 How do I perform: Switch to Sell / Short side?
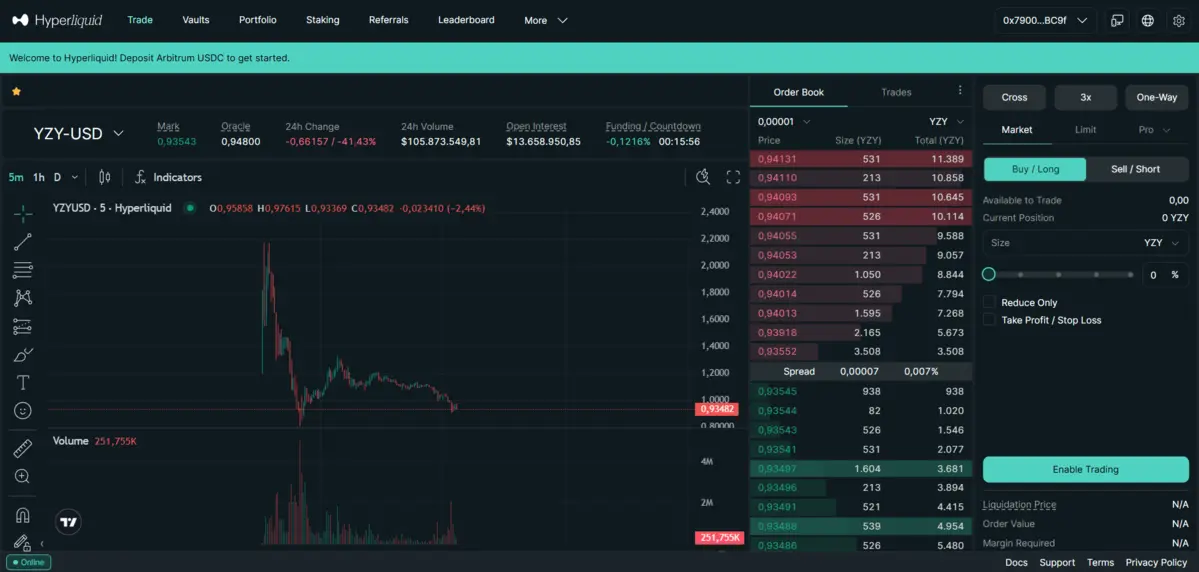click(1135, 169)
